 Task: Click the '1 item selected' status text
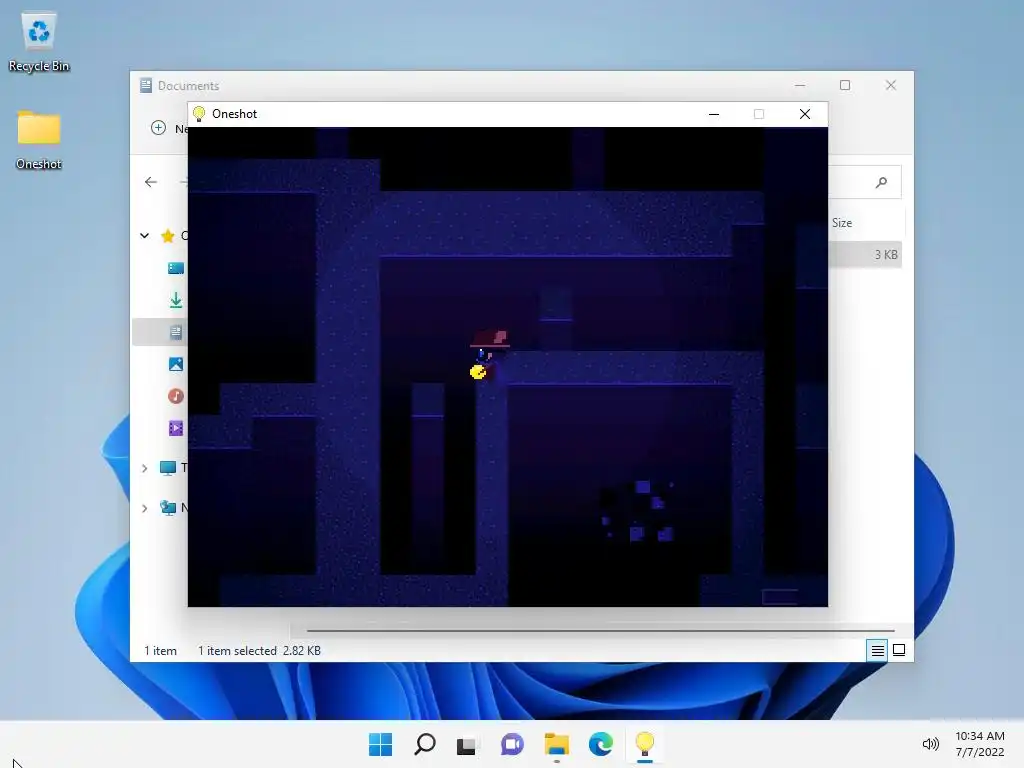point(237,651)
